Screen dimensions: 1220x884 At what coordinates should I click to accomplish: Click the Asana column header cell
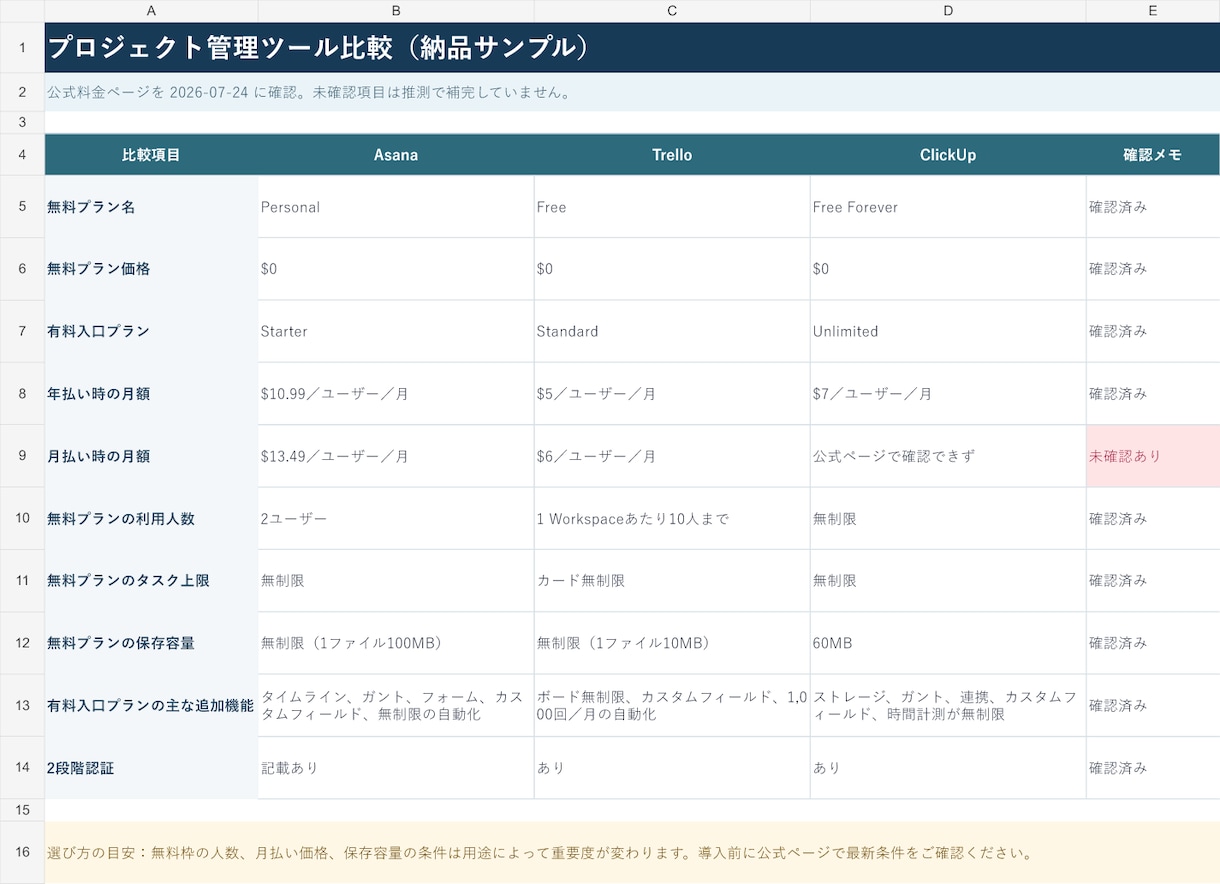coord(396,155)
